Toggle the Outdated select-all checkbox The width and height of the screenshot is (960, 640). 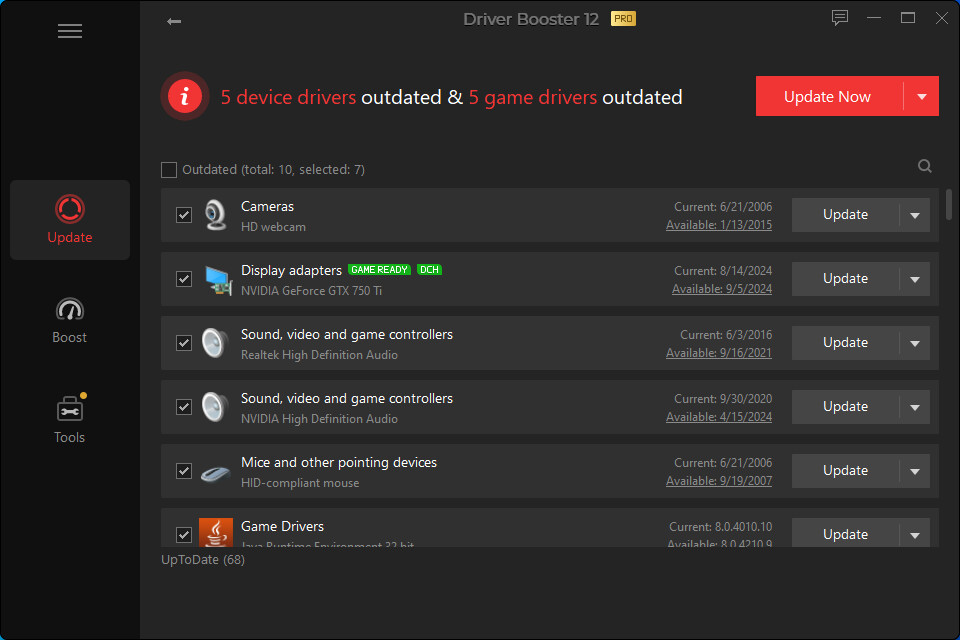point(169,169)
